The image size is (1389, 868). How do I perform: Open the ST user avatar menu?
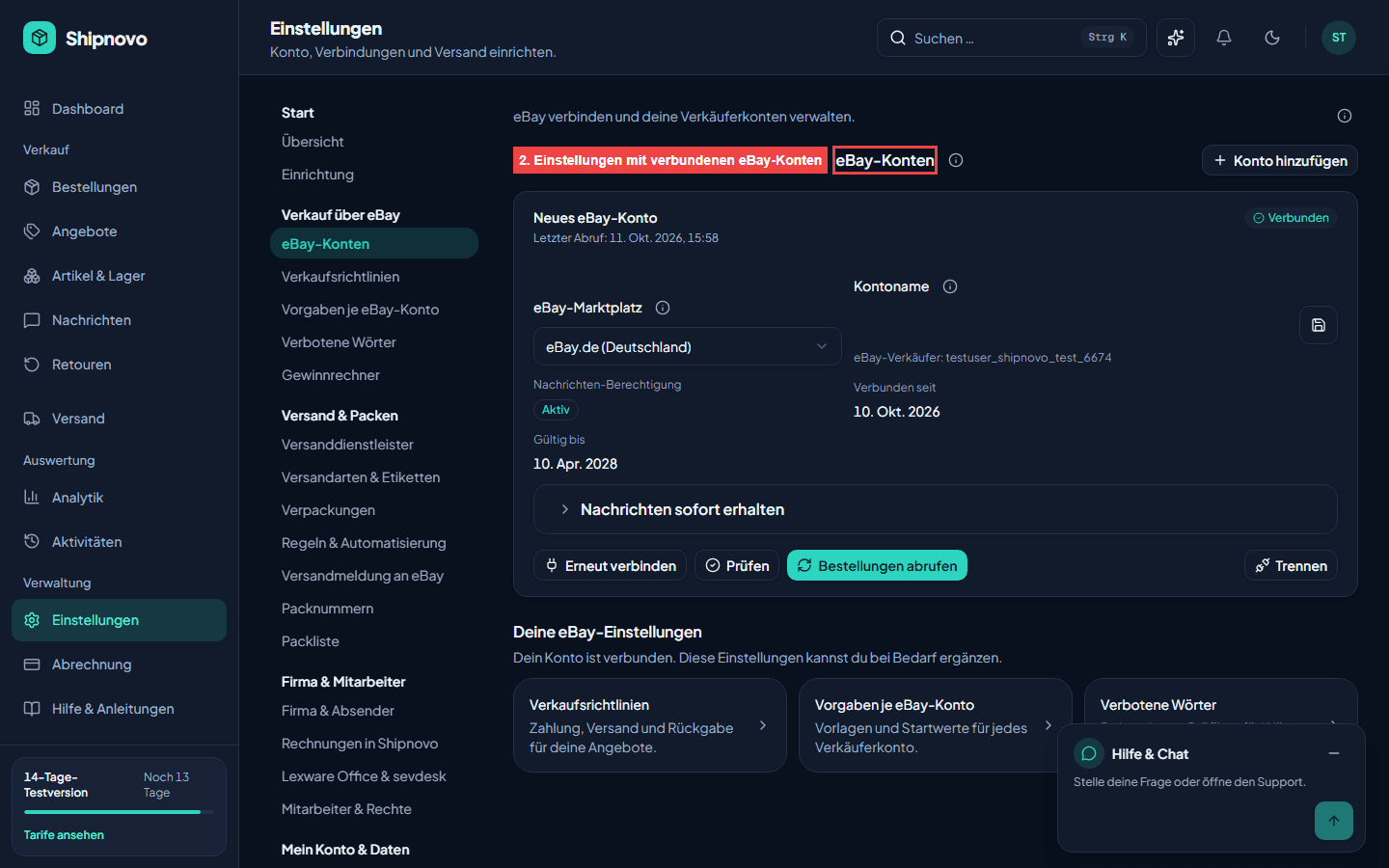tap(1339, 38)
